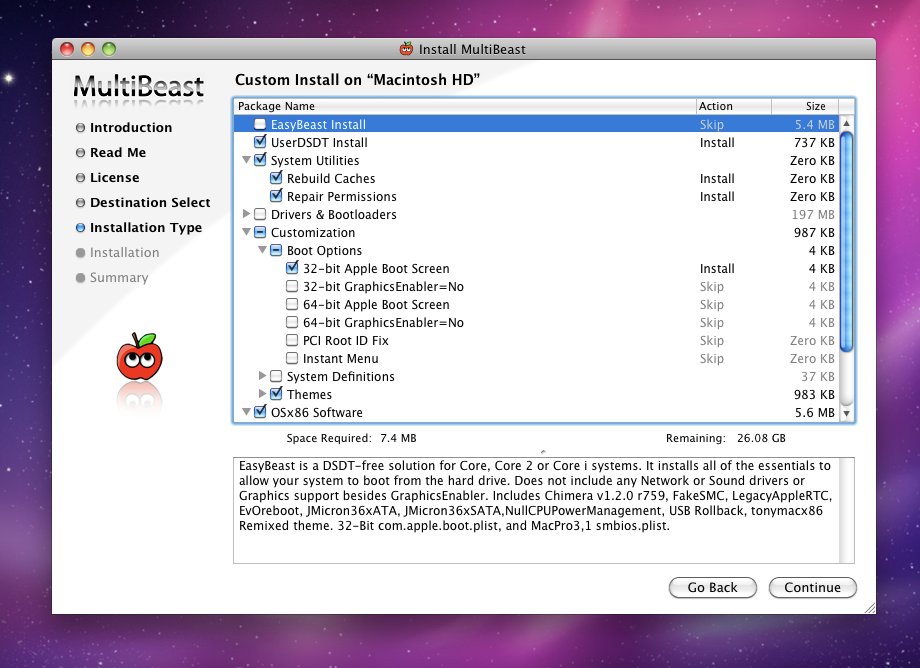The height and width of the screenshot is (668, 920).
Task: Enable the EasyBeast Install checkbox
Action: coord(260,125)
